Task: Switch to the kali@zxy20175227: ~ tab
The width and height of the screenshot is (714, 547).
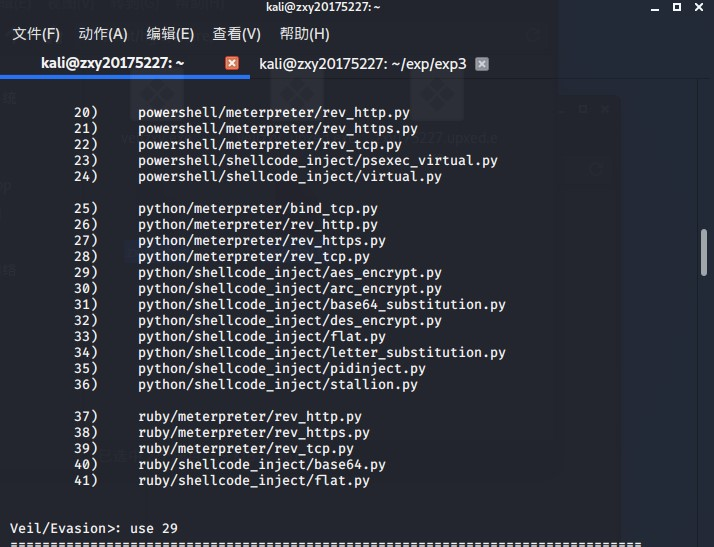Action: (x=112, y=63)
